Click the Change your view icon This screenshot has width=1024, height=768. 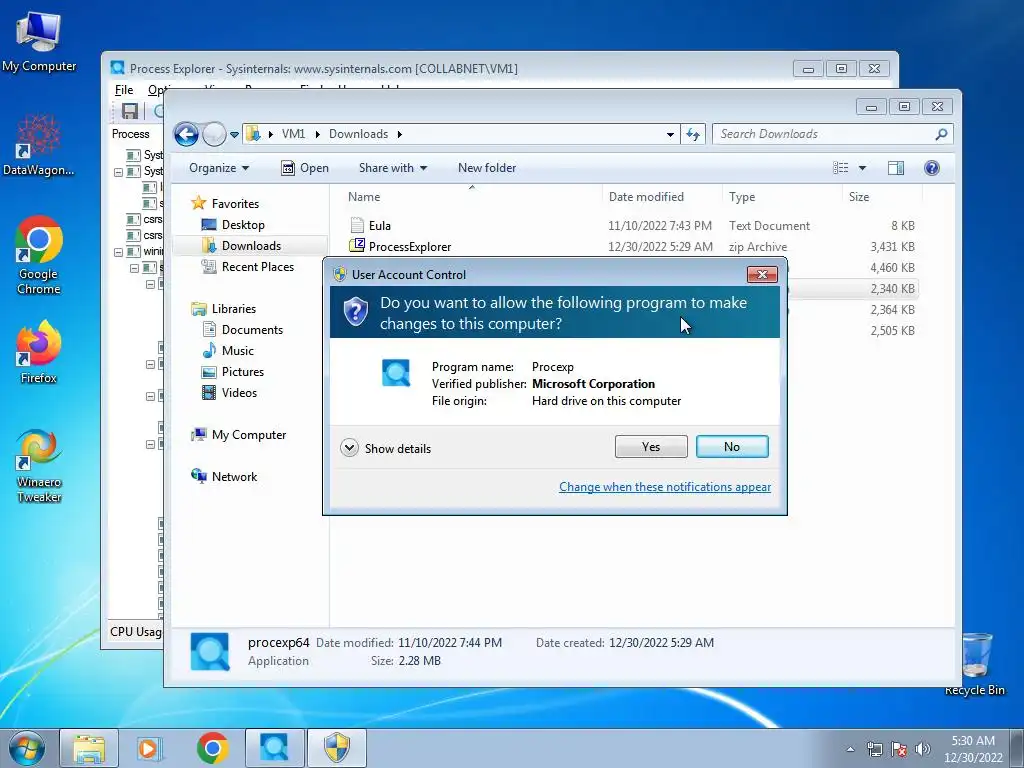(840, 168)
